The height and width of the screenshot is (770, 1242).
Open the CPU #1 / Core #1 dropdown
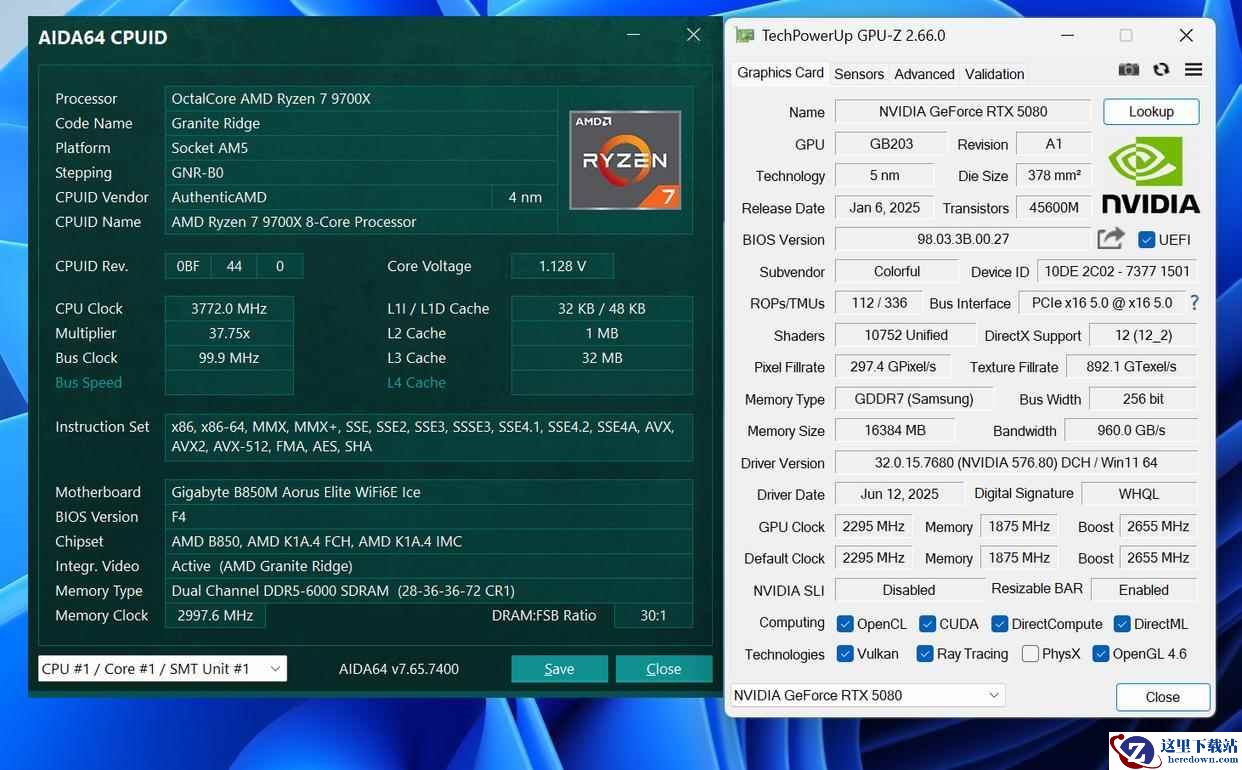pos(162,668)
